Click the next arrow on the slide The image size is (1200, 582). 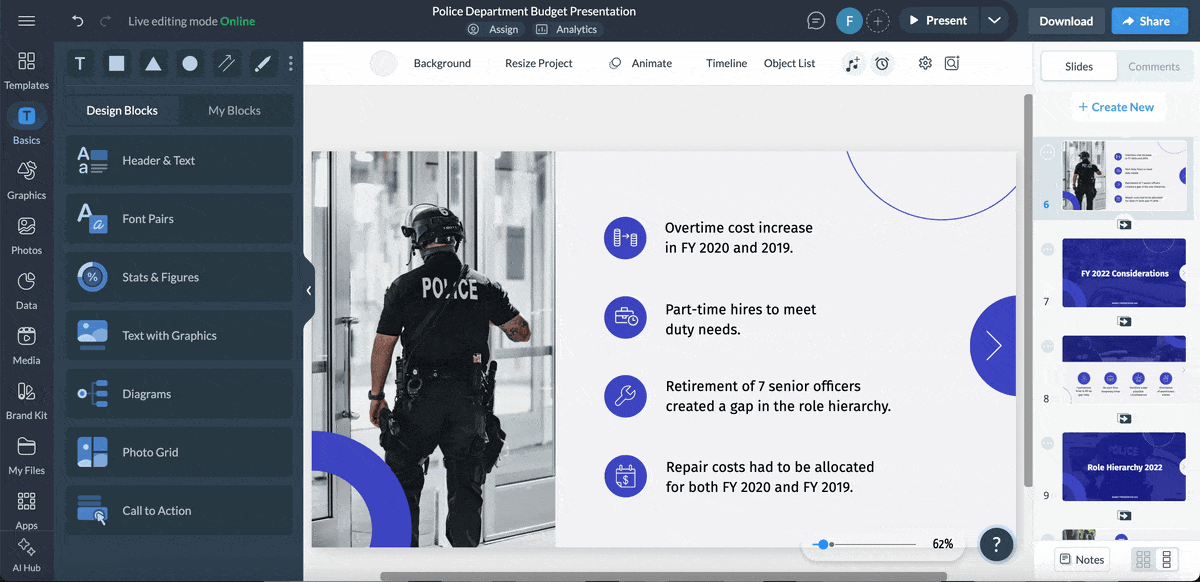click(x=993, y=345)
